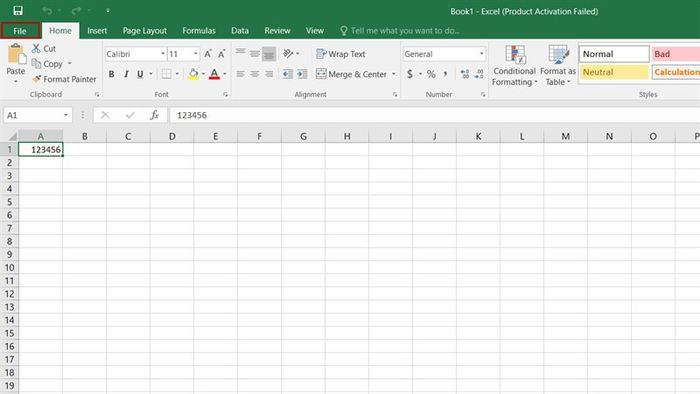Viewport: 700px width, 394px height.
Task: Open the font size 11 dropdown
Action: click(196, 54)
